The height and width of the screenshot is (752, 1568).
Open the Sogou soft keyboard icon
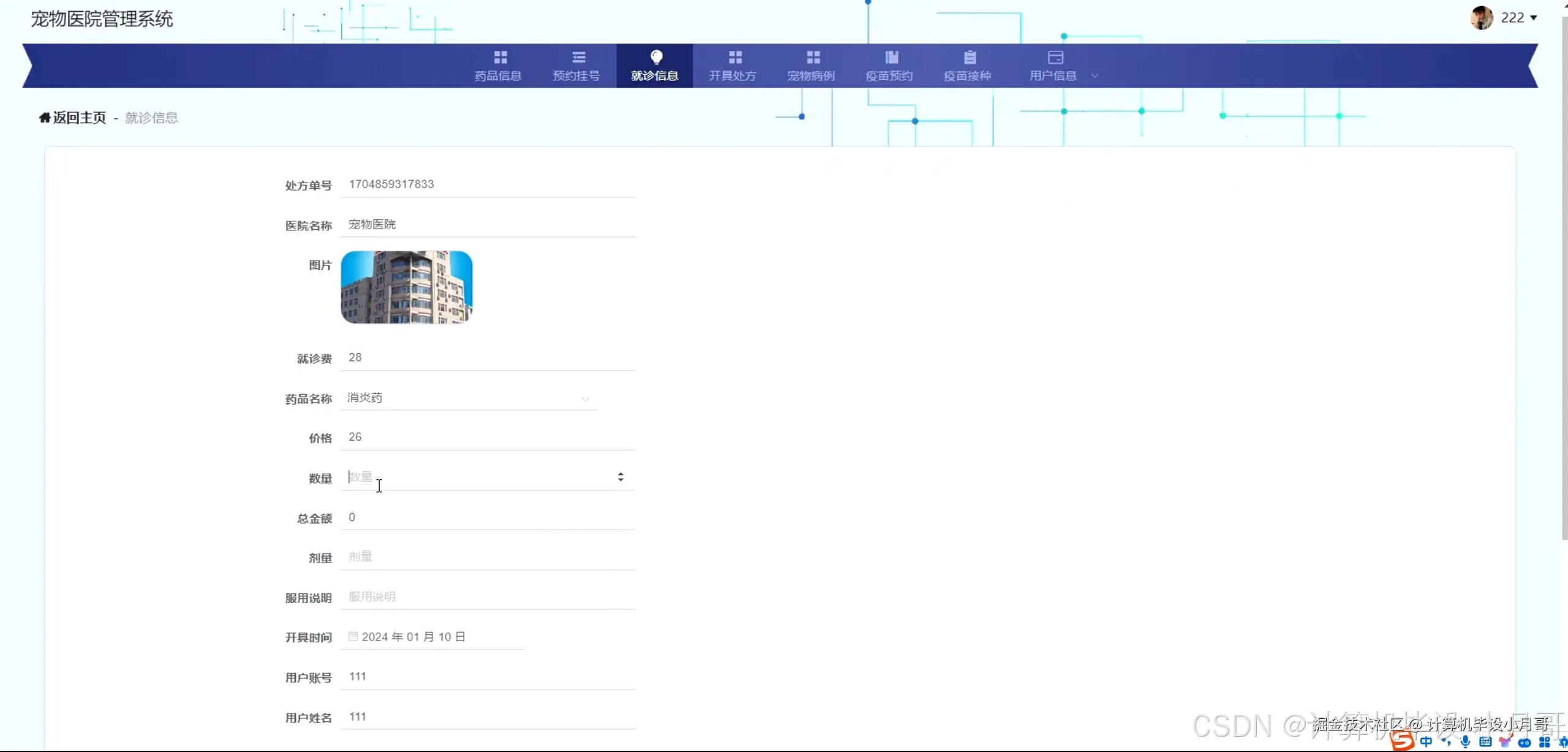pyautogui.click(x=1485, y=742)
